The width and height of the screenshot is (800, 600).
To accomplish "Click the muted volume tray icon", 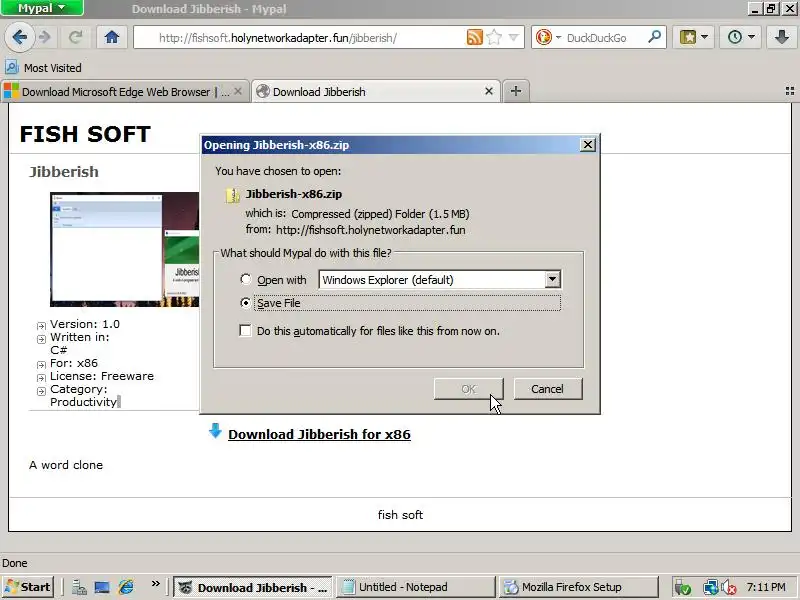I will [729, 588].
